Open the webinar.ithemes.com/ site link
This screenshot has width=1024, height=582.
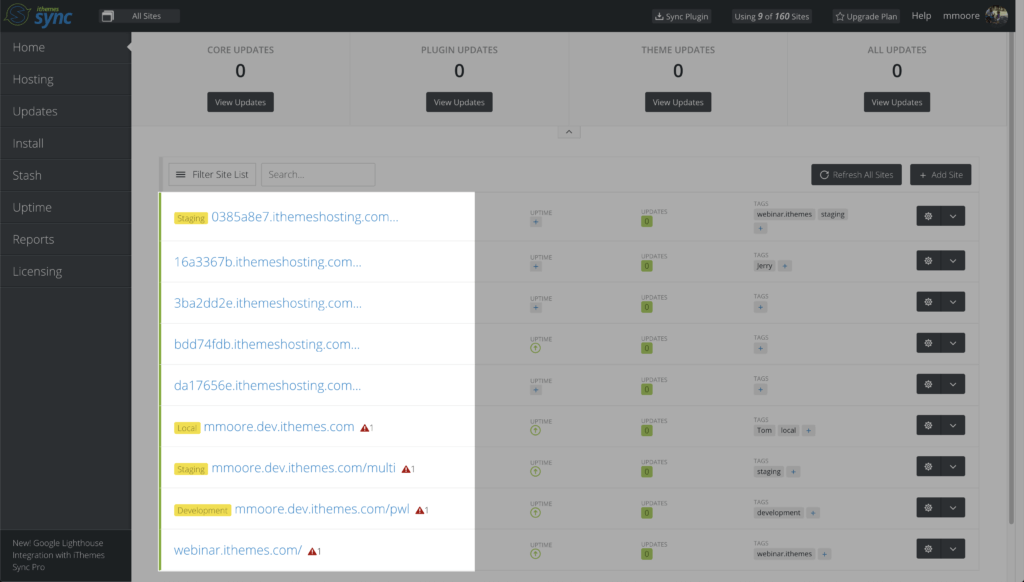pyautogui.click(x=238, y=550)
